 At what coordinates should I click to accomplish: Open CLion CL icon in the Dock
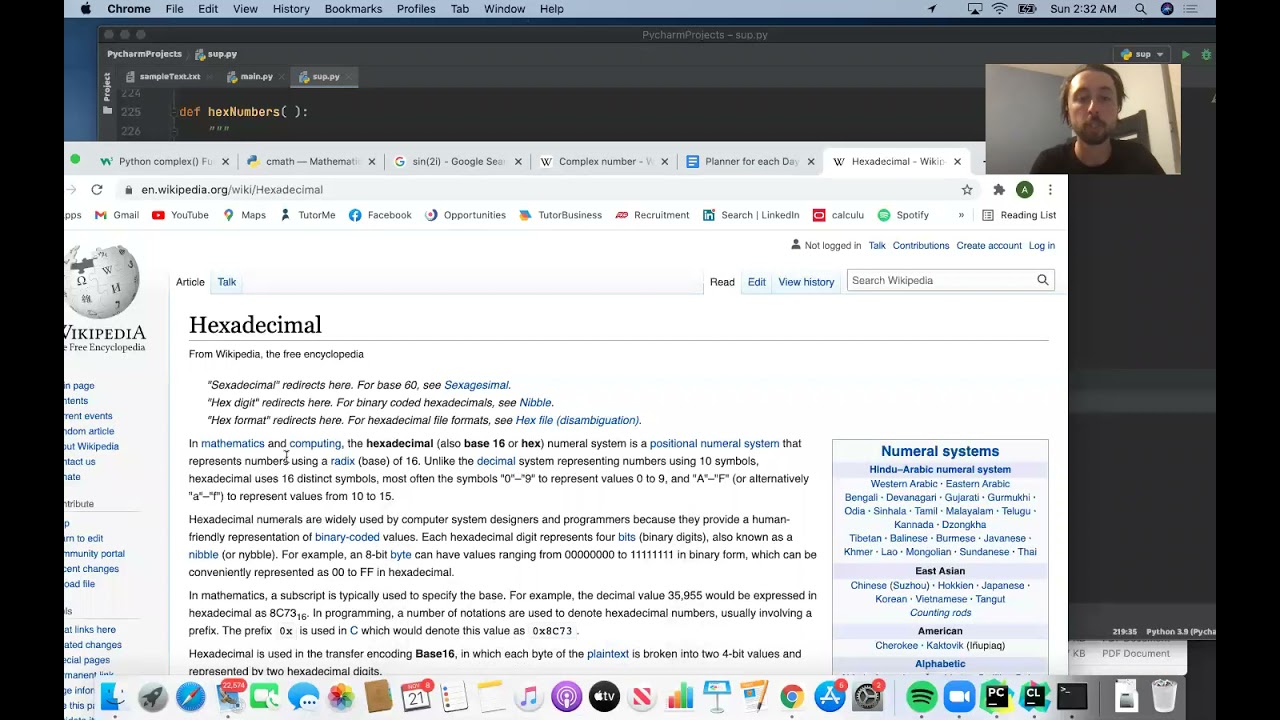coord(1034,696)
